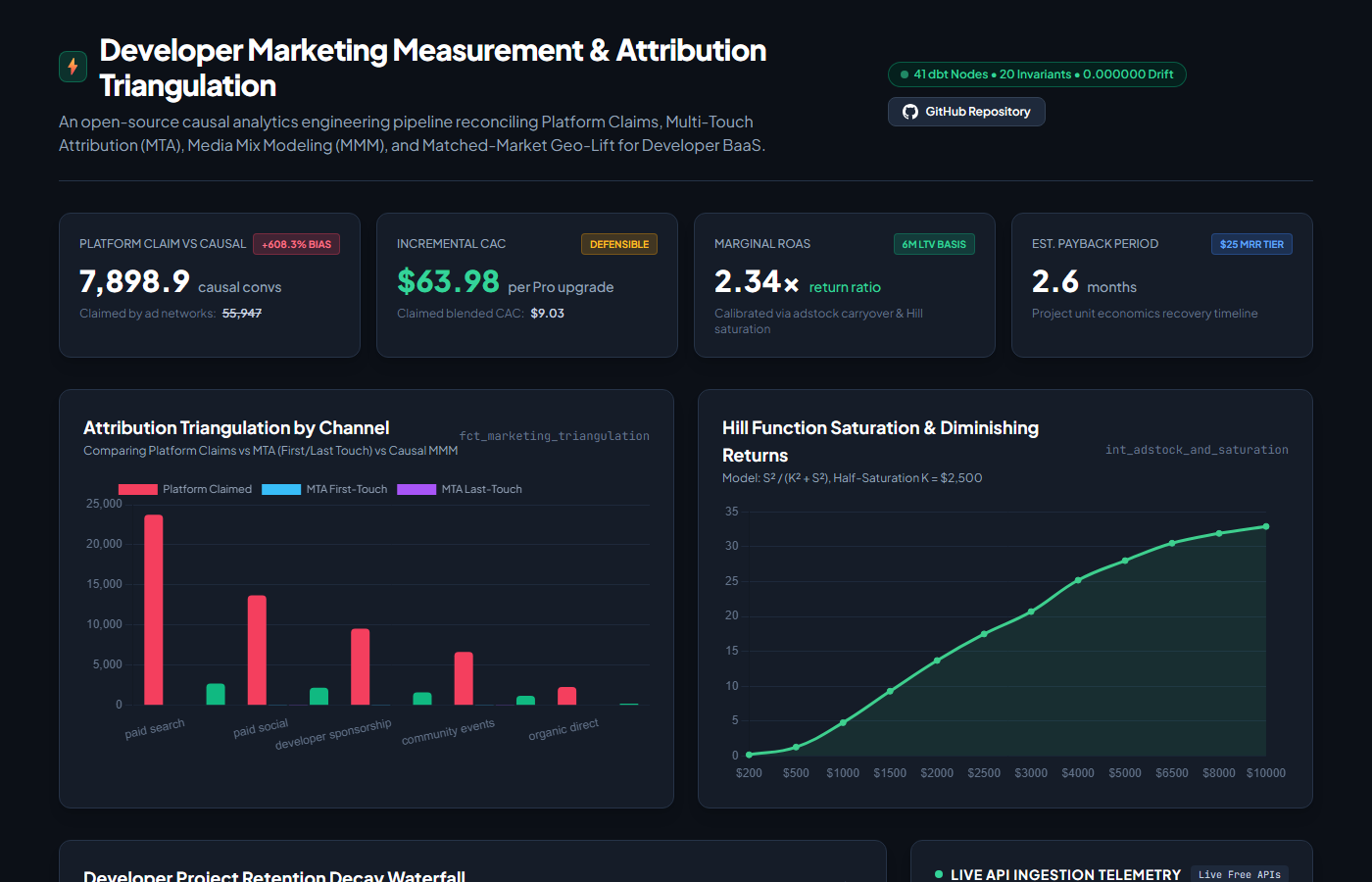This screenshot has width=1372, height=882.
Task: Click the red Platform Claimed bar for paid search
Action: click(154, 610)
